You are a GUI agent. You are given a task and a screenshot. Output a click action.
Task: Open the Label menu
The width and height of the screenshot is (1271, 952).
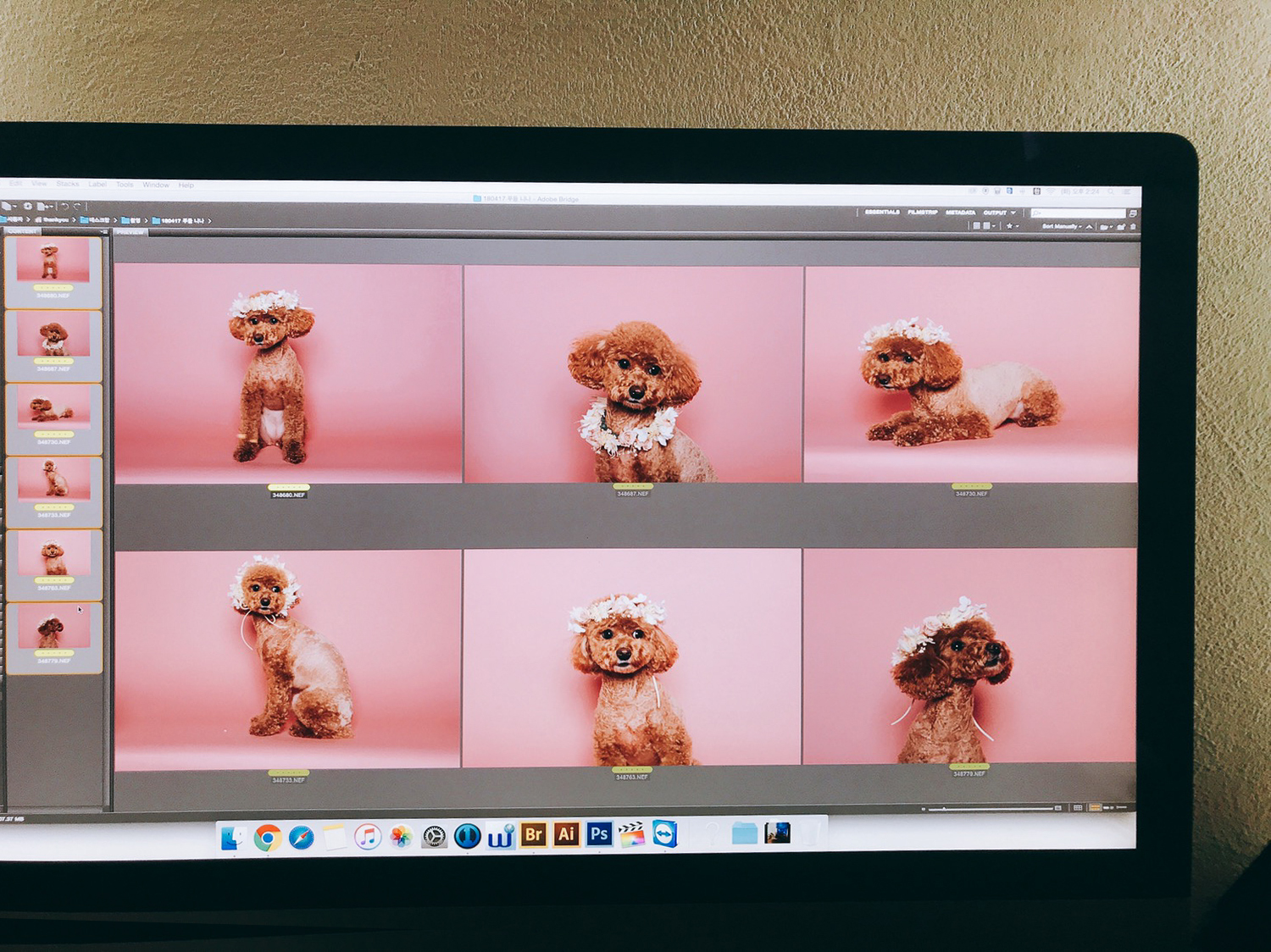pyautogui.click(x=97, y=185)
